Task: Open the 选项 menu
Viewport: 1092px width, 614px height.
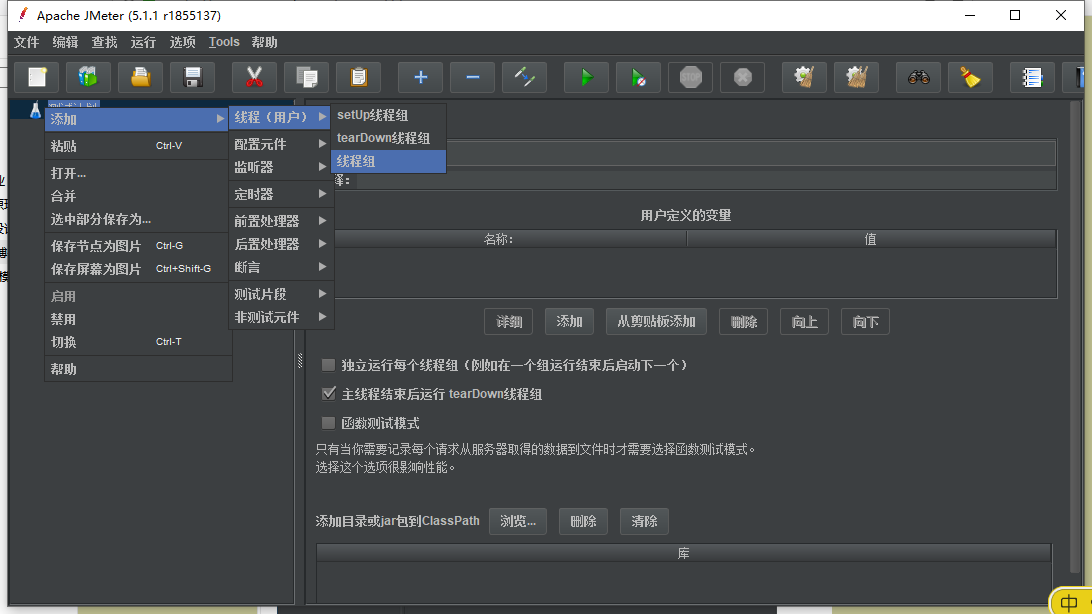Action: 182,42
